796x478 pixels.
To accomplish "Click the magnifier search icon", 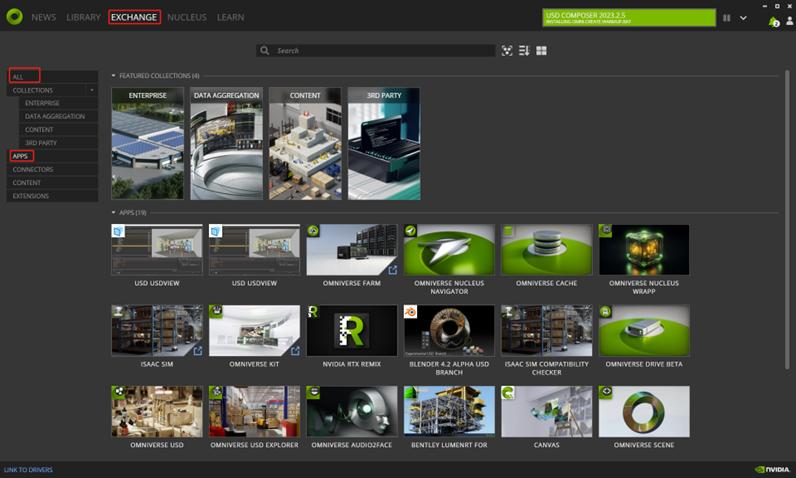I will click(x=264, y=50).
